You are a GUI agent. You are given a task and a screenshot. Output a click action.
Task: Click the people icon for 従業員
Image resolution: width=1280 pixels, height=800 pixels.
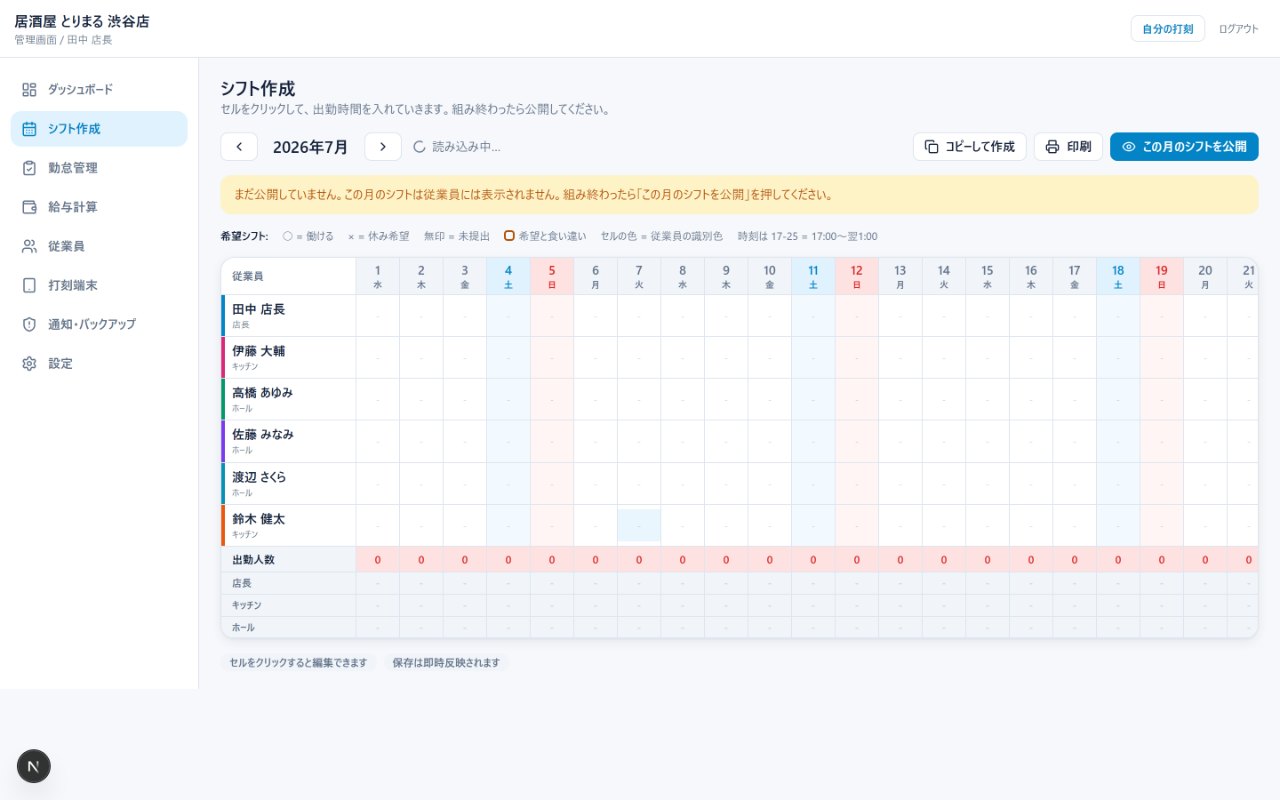coord(29,246)
